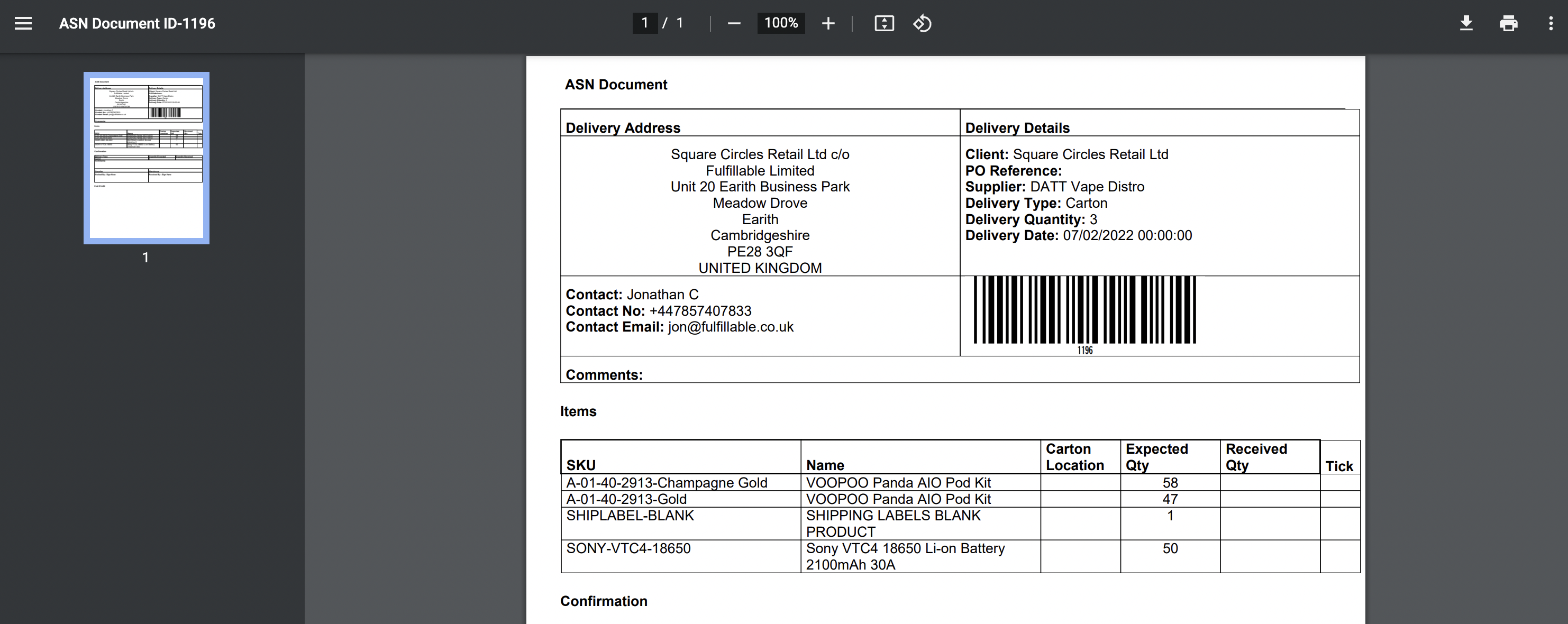The width and height of the screenshot is (1568, 624).
Task: Click the Confirmation section heading
Action: pos(604,601)
